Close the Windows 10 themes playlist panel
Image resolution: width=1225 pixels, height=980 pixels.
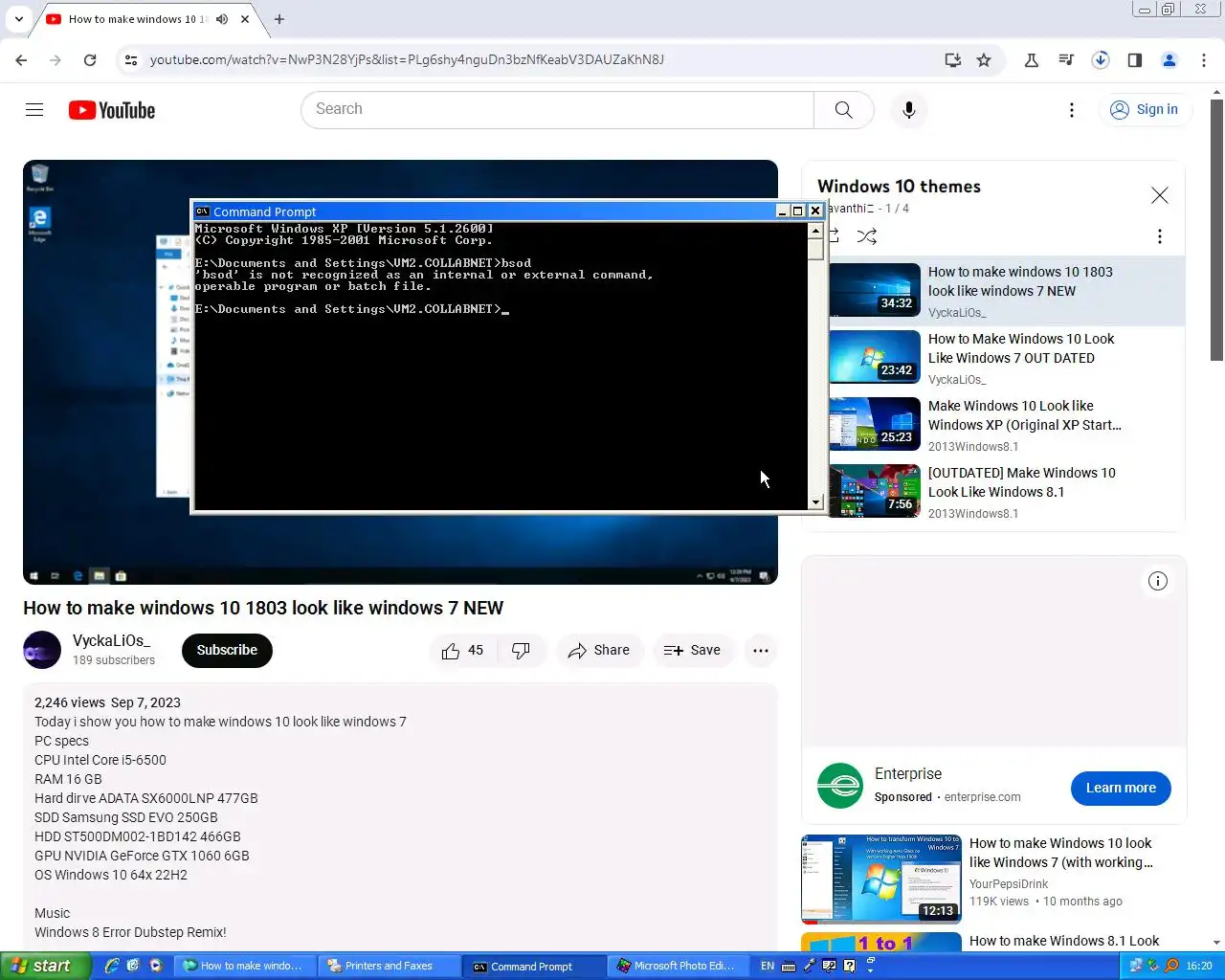[x=1160, y=195]
